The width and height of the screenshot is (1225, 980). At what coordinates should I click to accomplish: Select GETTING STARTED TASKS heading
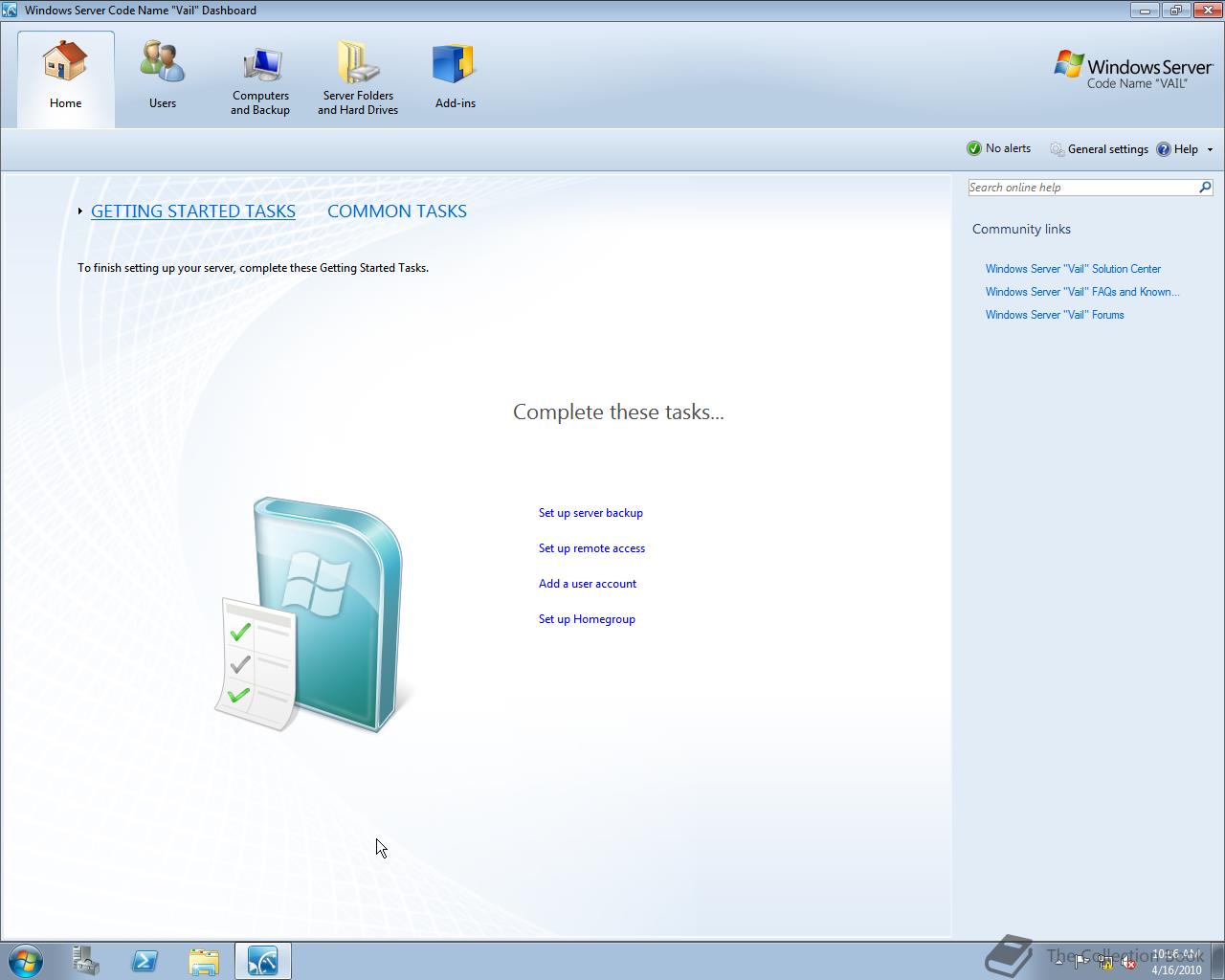193,212
